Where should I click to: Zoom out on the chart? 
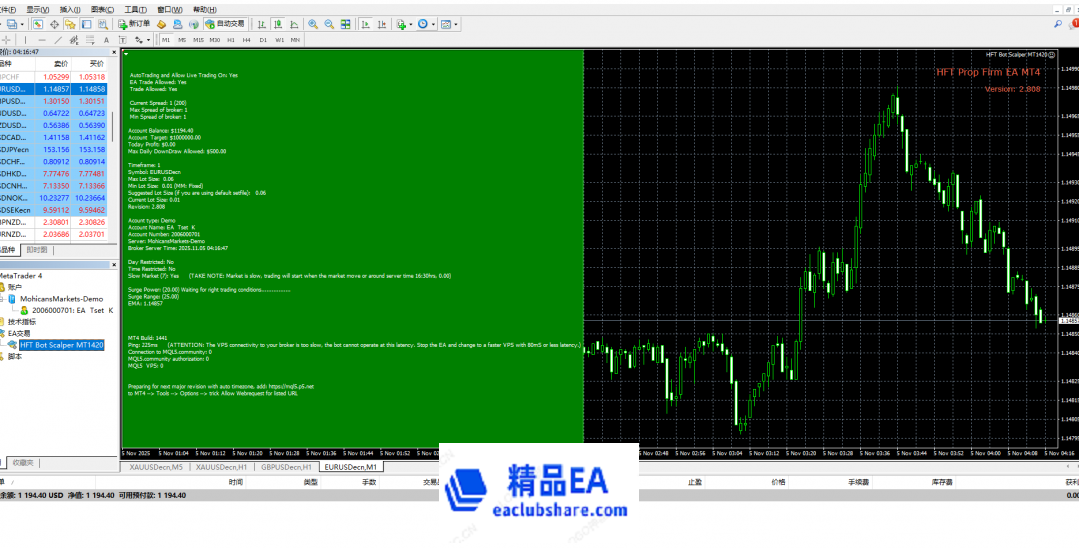click(329, 23)
